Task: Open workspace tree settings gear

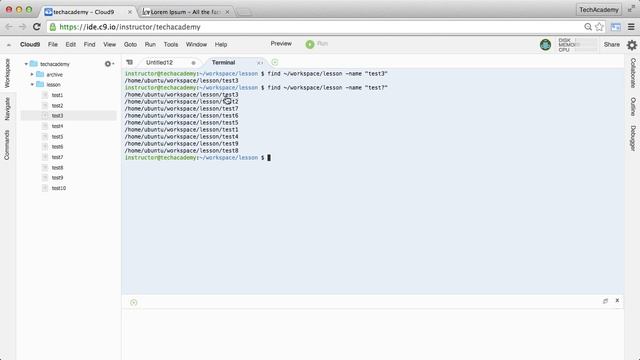Action: coord(109,64)
